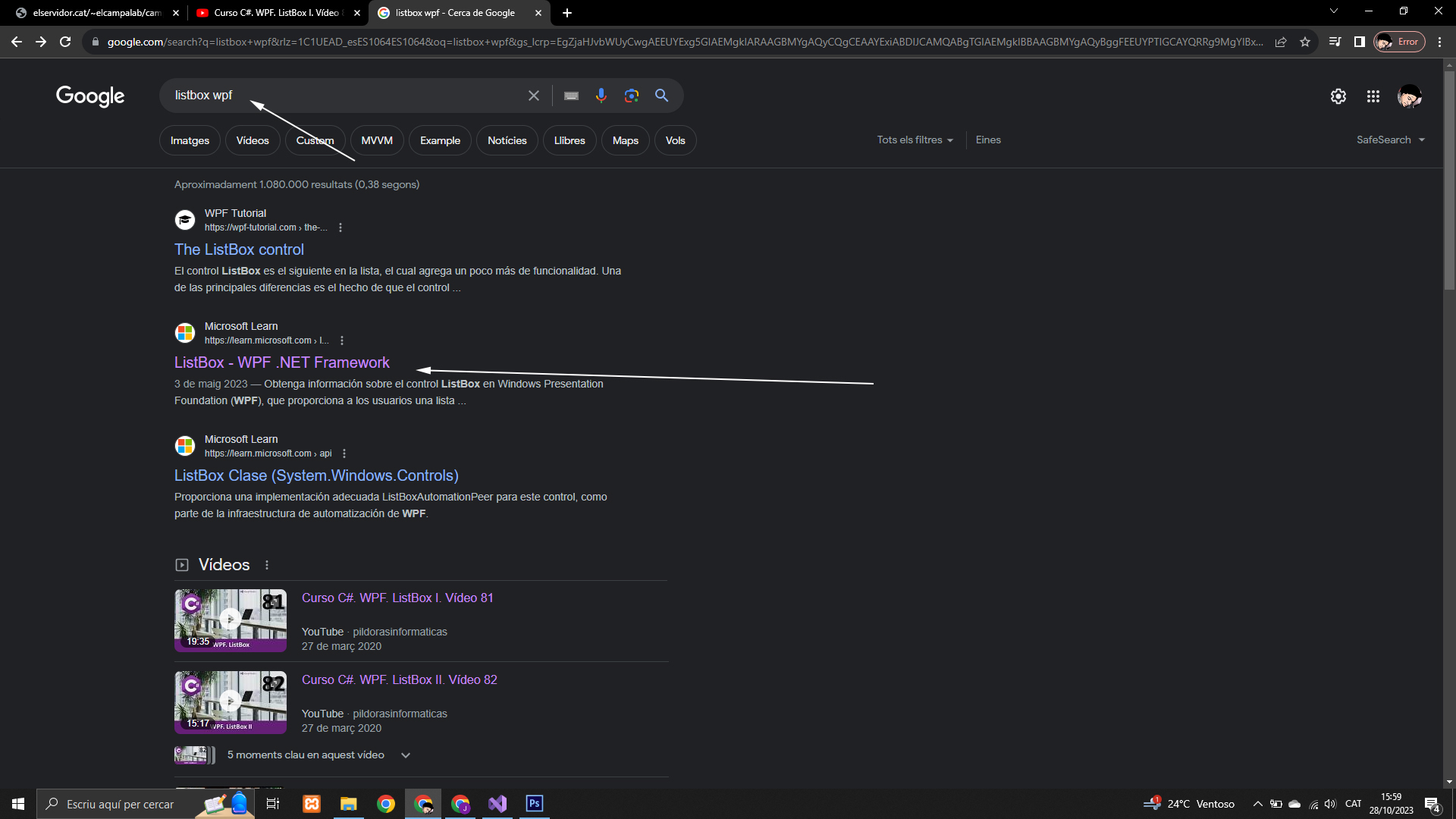Click the Eines tools button

click(988, 140)
